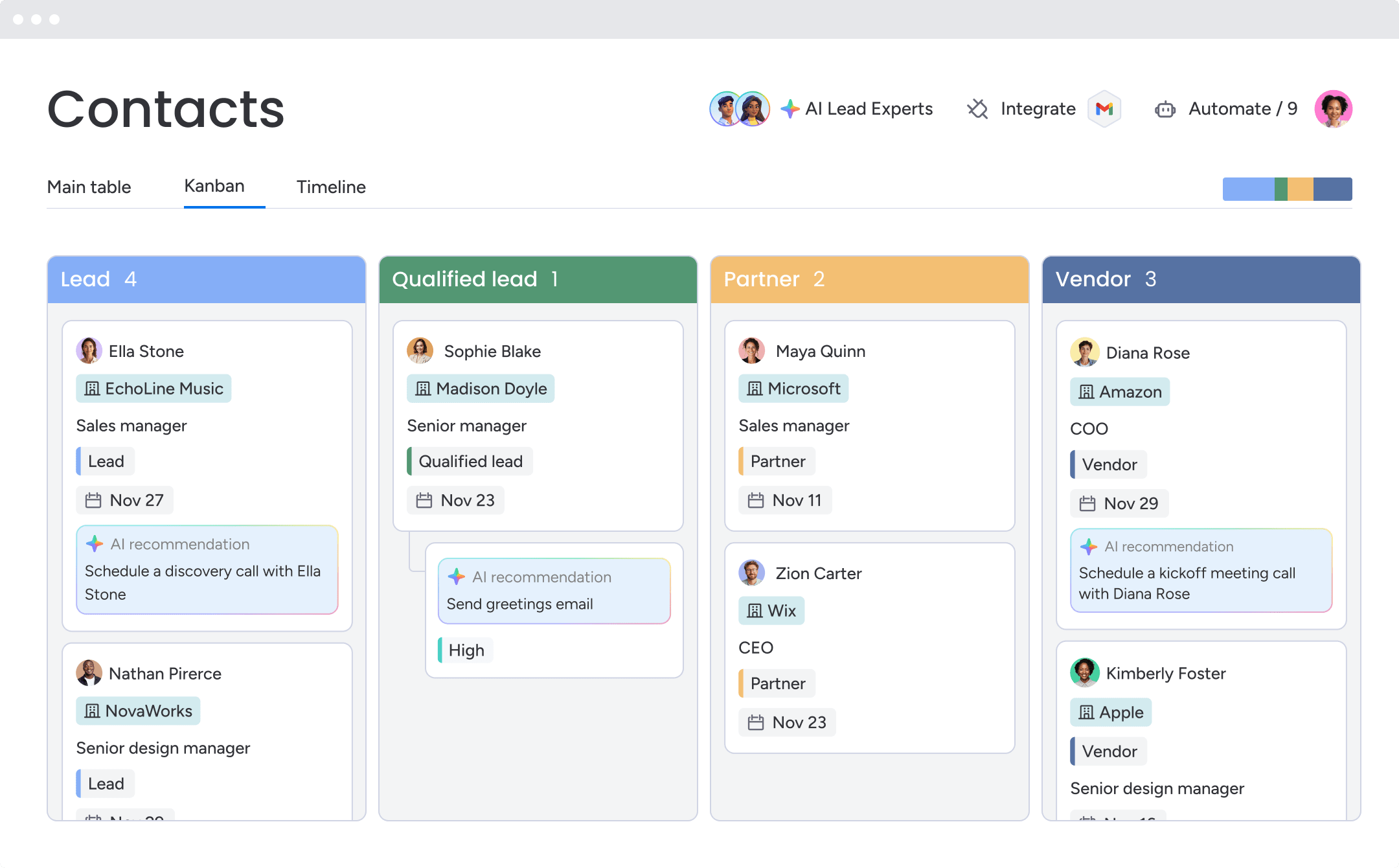1399x868 pixels.
Task: Open the Qualified lead status label on Sophie Blake's card
Action: coord(470,461)
